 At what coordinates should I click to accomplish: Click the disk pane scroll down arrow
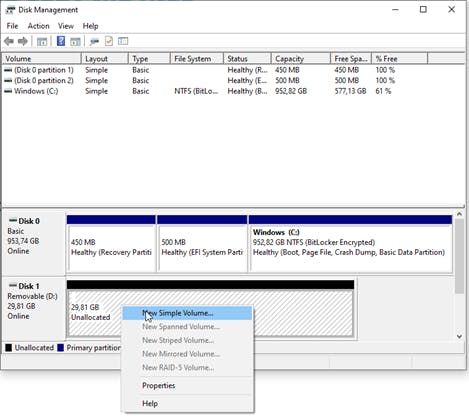[x=459, y=337]
